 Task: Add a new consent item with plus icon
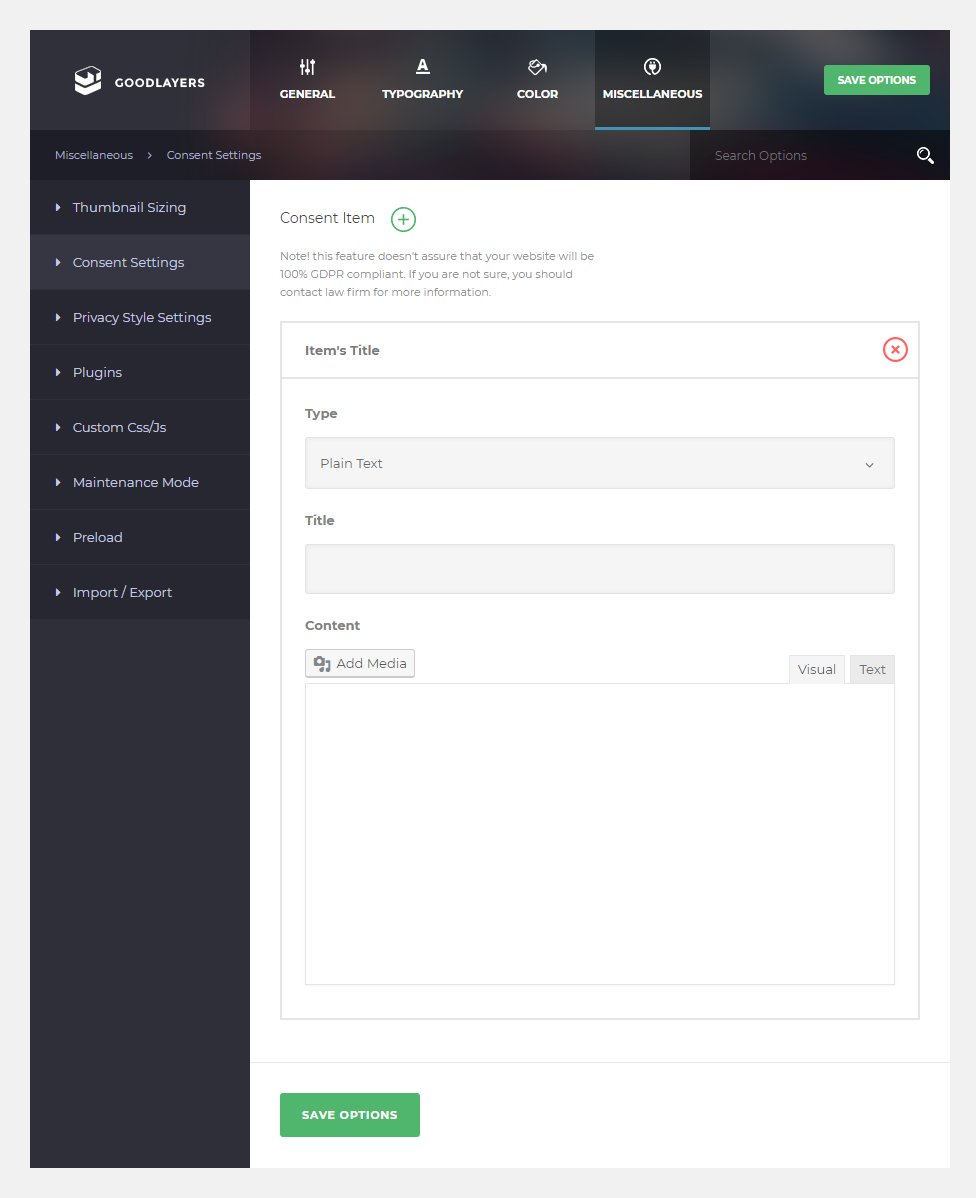tap(404, 219)
